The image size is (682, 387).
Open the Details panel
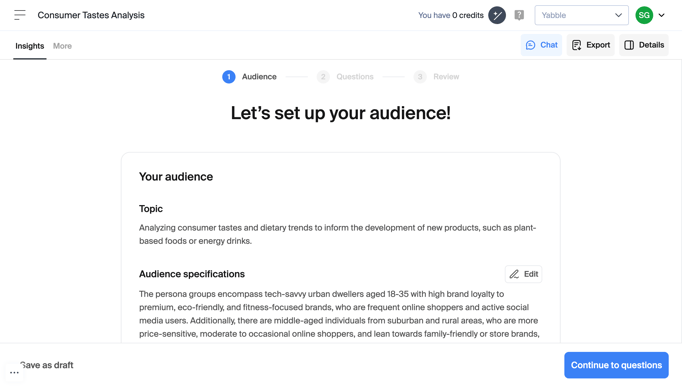tap(644, 45)
